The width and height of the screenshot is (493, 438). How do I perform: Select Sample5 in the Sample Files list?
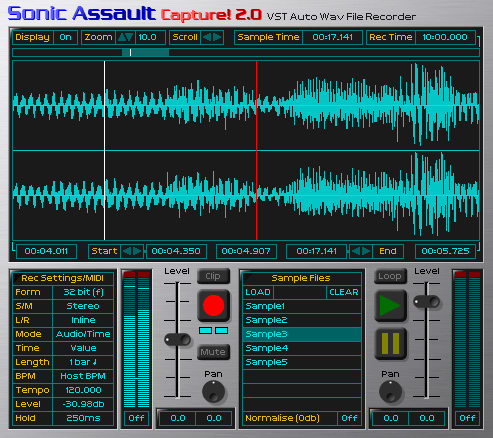(302, 362)
